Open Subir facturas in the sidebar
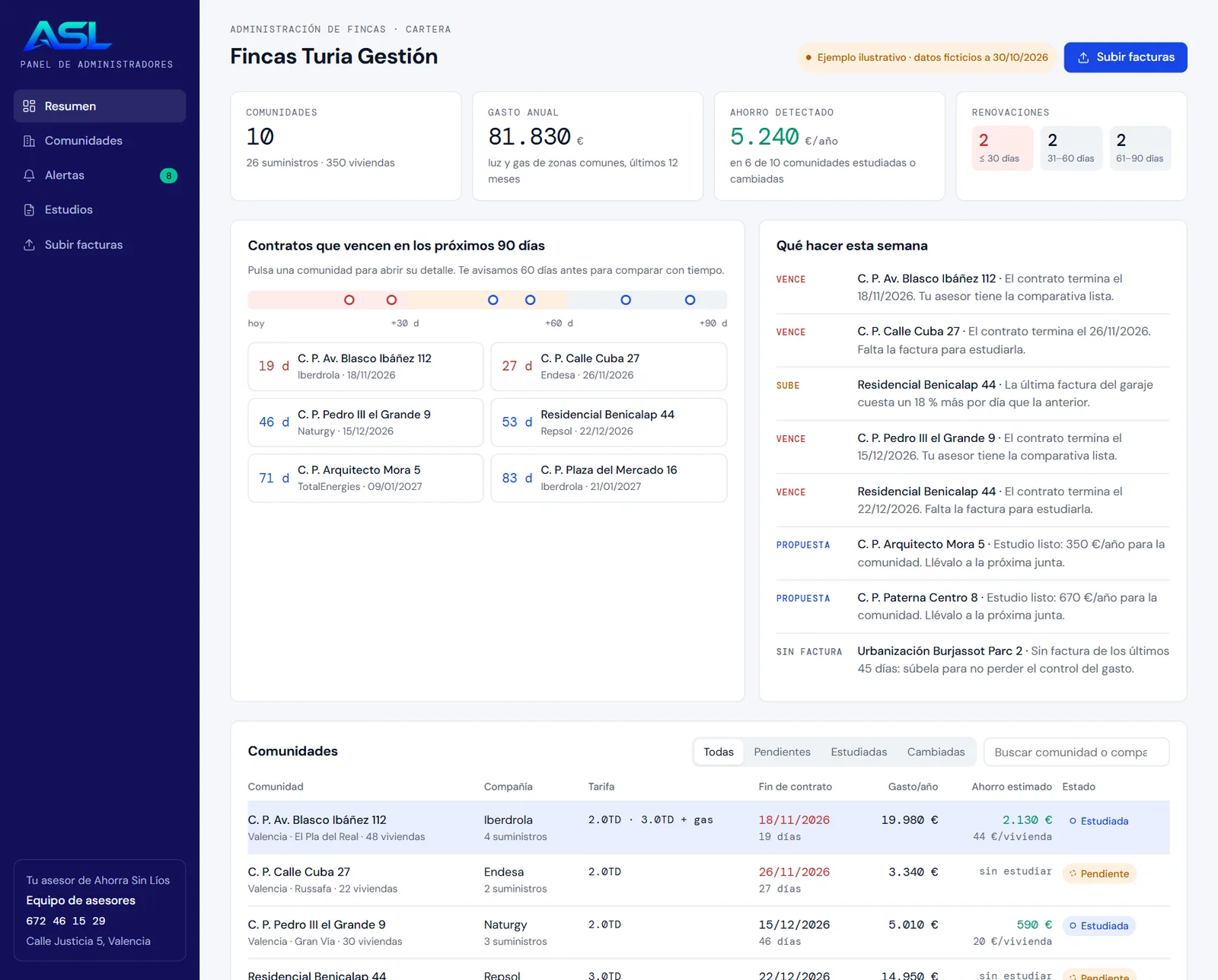Screen dimensions: 1218x980 point(100,244)
